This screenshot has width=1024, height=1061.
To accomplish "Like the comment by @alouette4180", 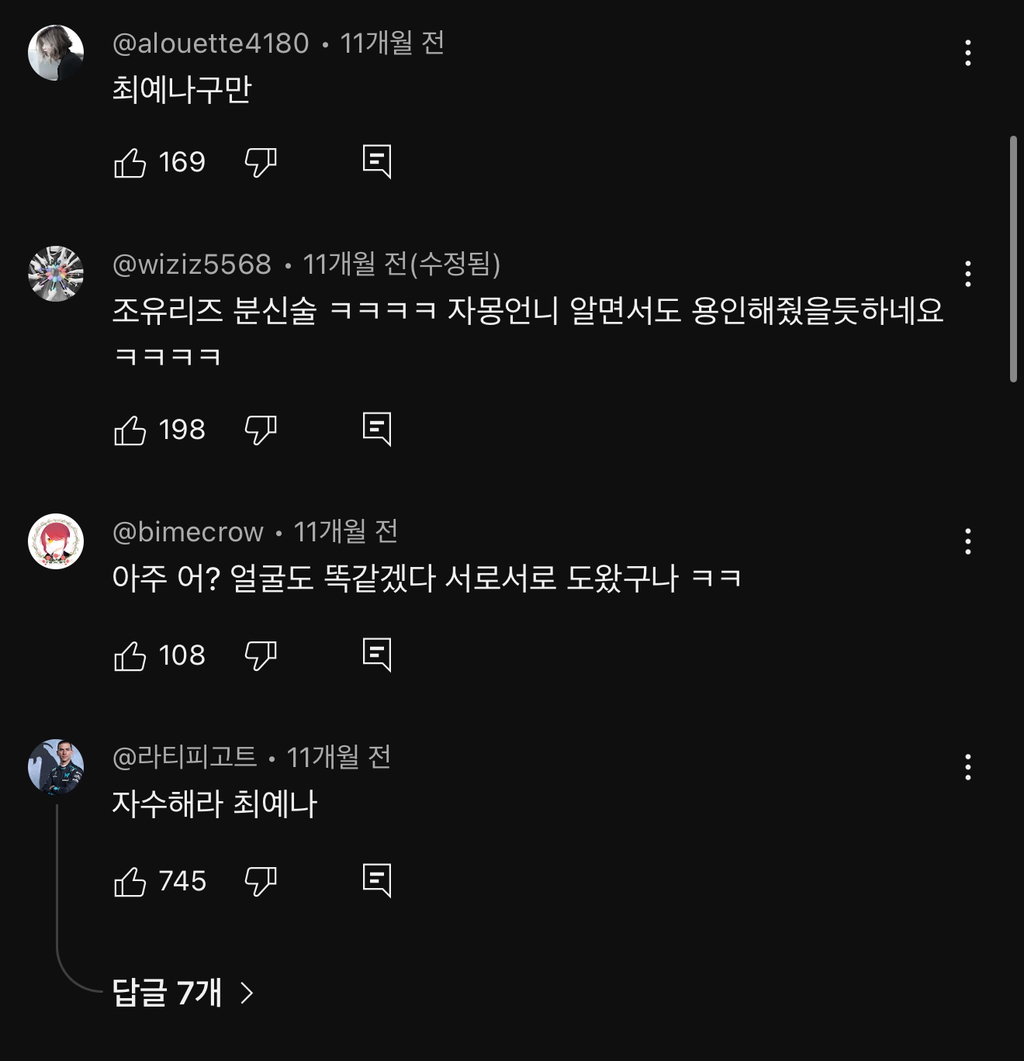I will coord(130,162).
